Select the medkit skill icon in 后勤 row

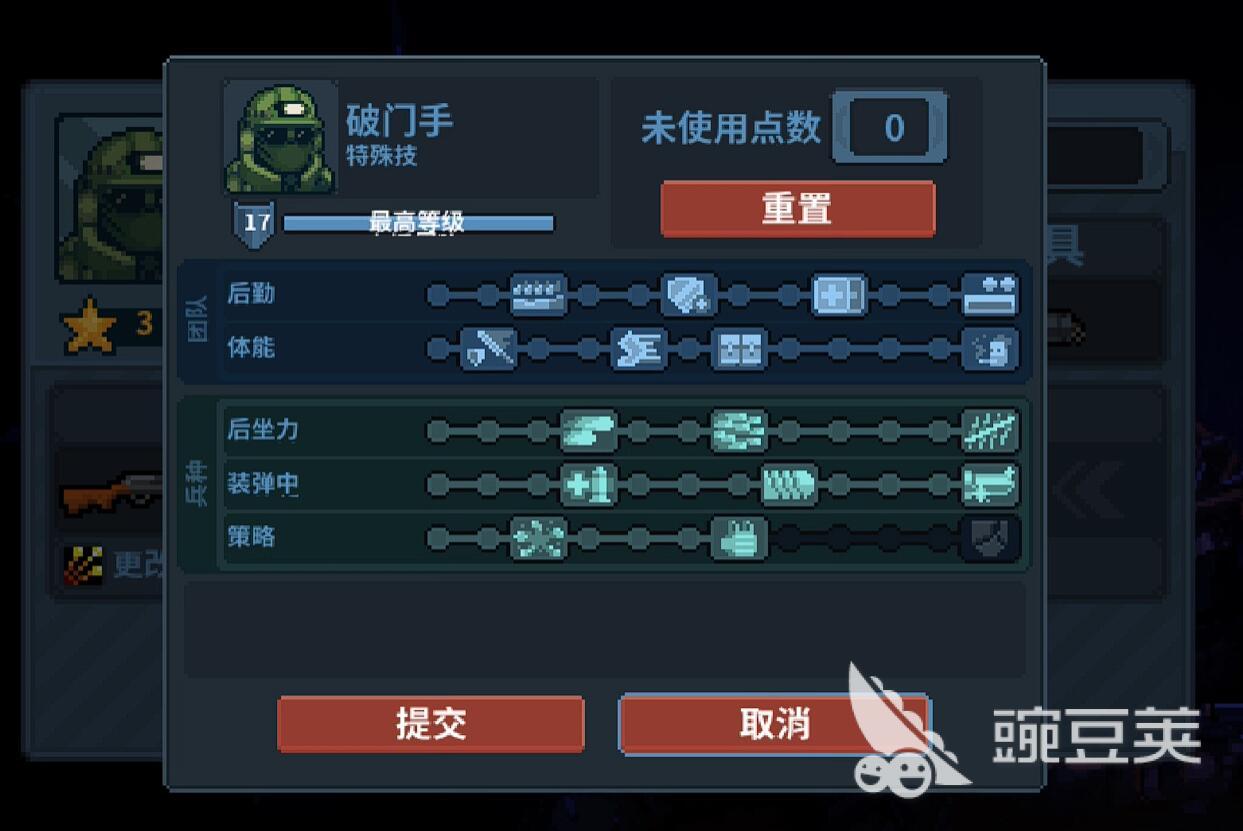(839, 295)
